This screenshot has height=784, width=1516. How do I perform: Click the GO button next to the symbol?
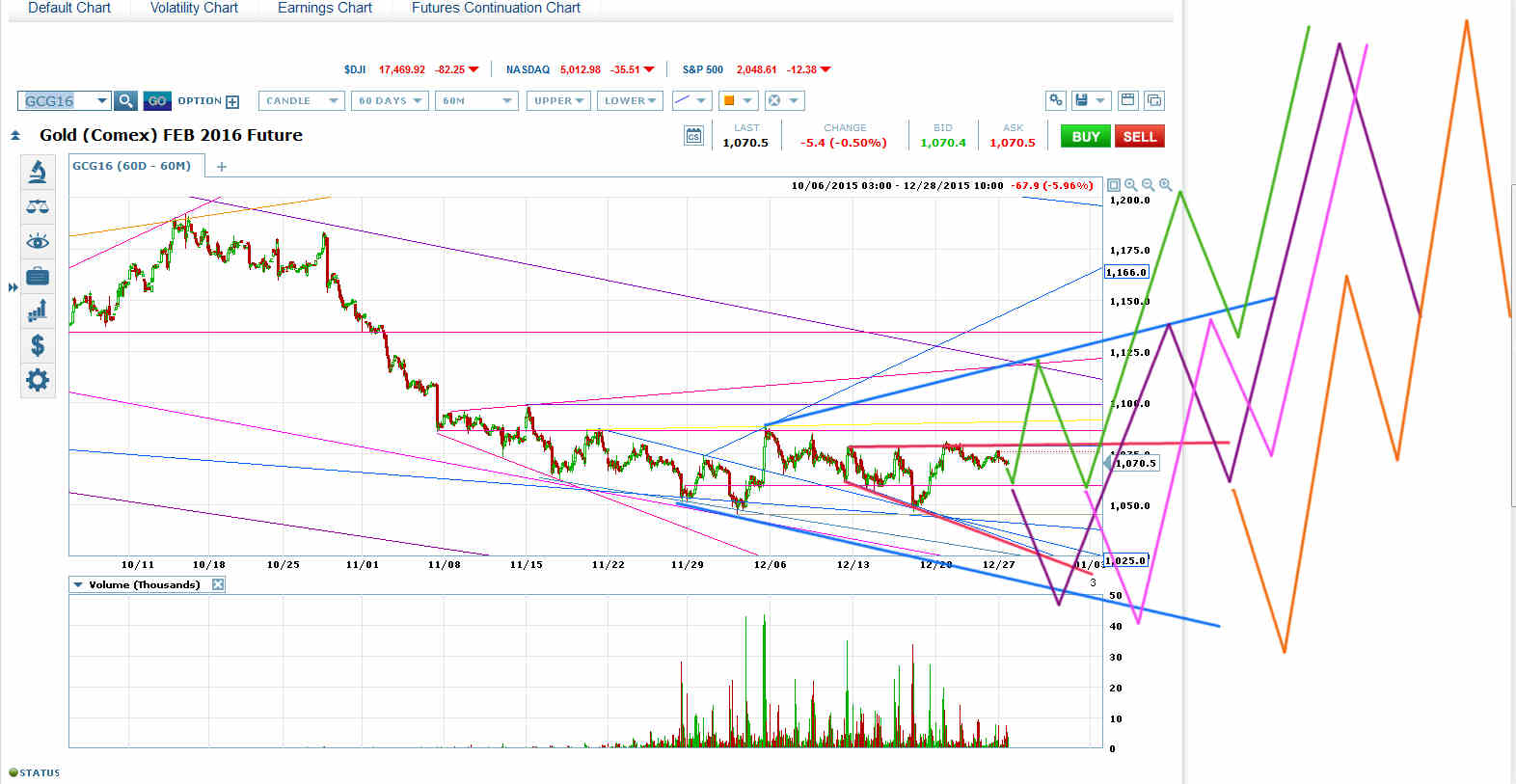[157, 100]
